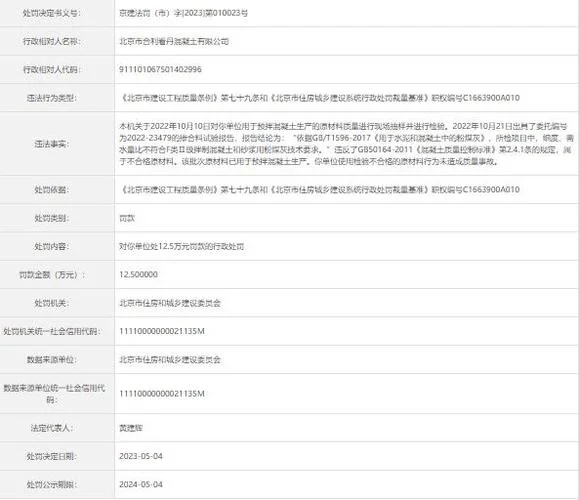
Task: Click the paragraph starting 本机关于2022年10月10日
Action: (x=346, y=144)
